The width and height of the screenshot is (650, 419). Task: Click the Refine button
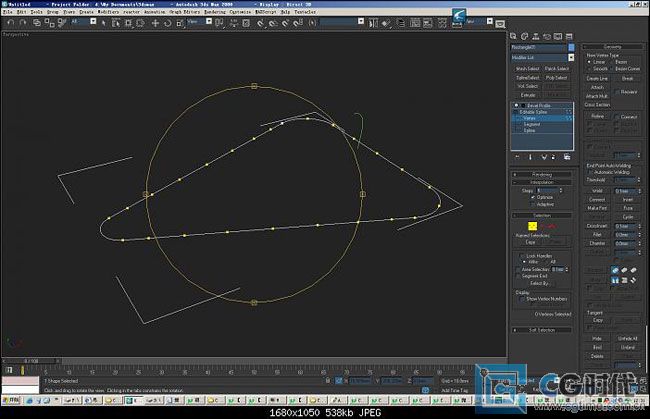point(597,116)
